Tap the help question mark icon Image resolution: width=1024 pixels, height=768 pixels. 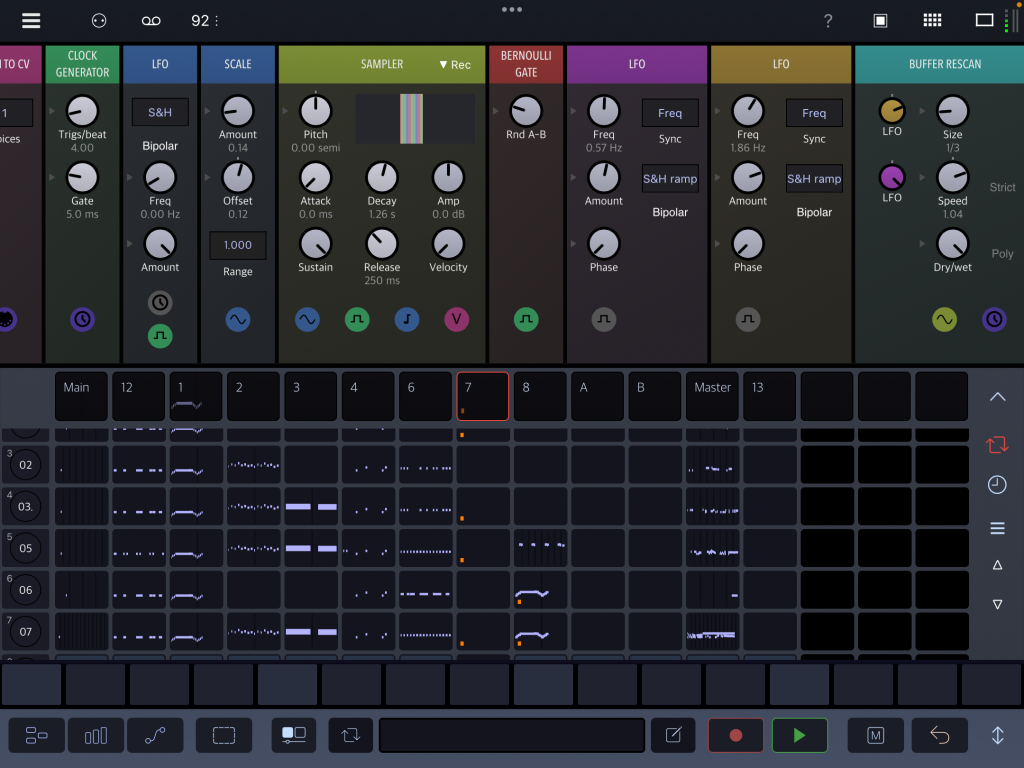828,20
